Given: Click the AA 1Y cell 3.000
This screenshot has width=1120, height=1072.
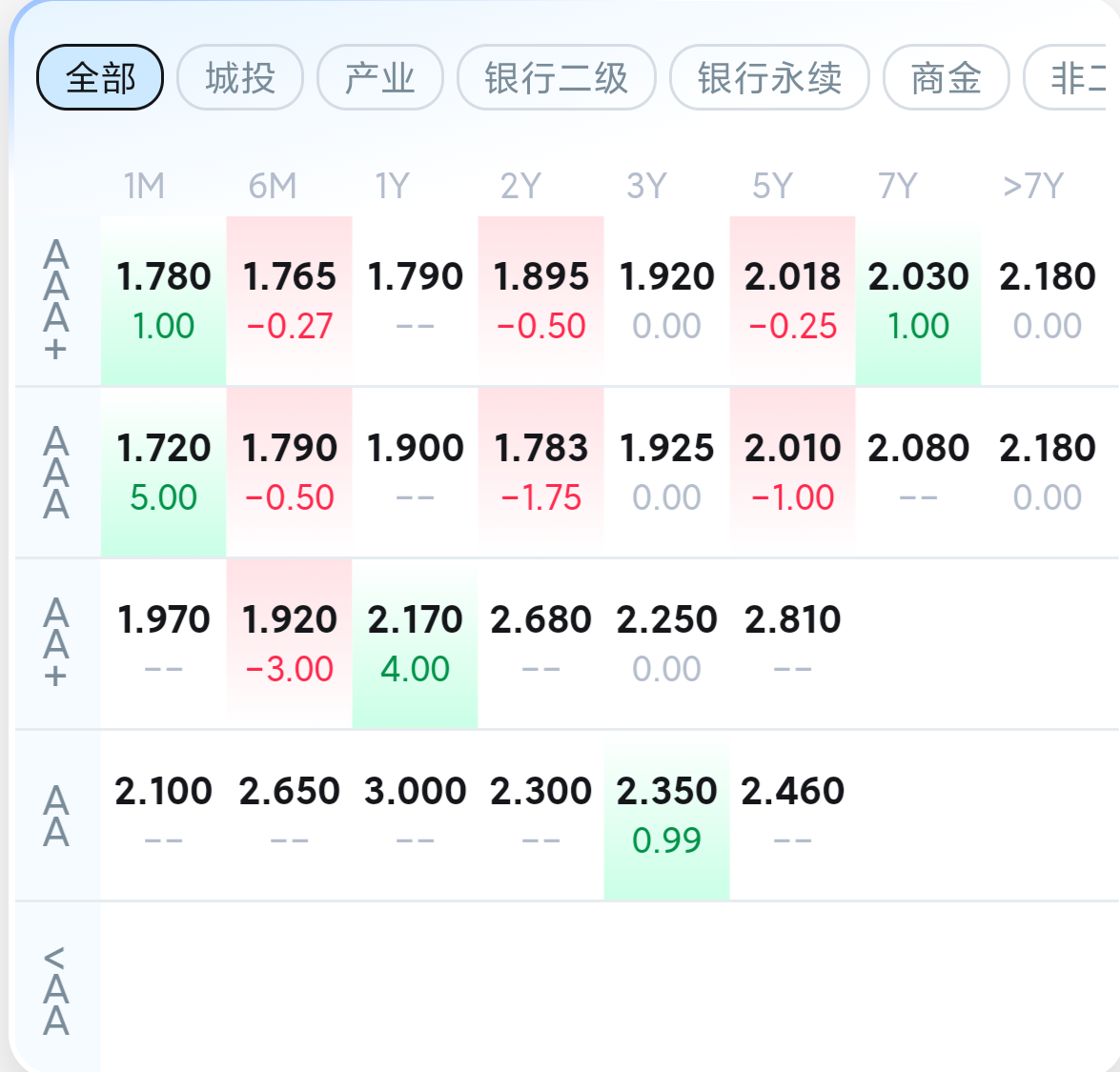Looking at the screenshot, I should pyautogui.click(x=415, y=815).
